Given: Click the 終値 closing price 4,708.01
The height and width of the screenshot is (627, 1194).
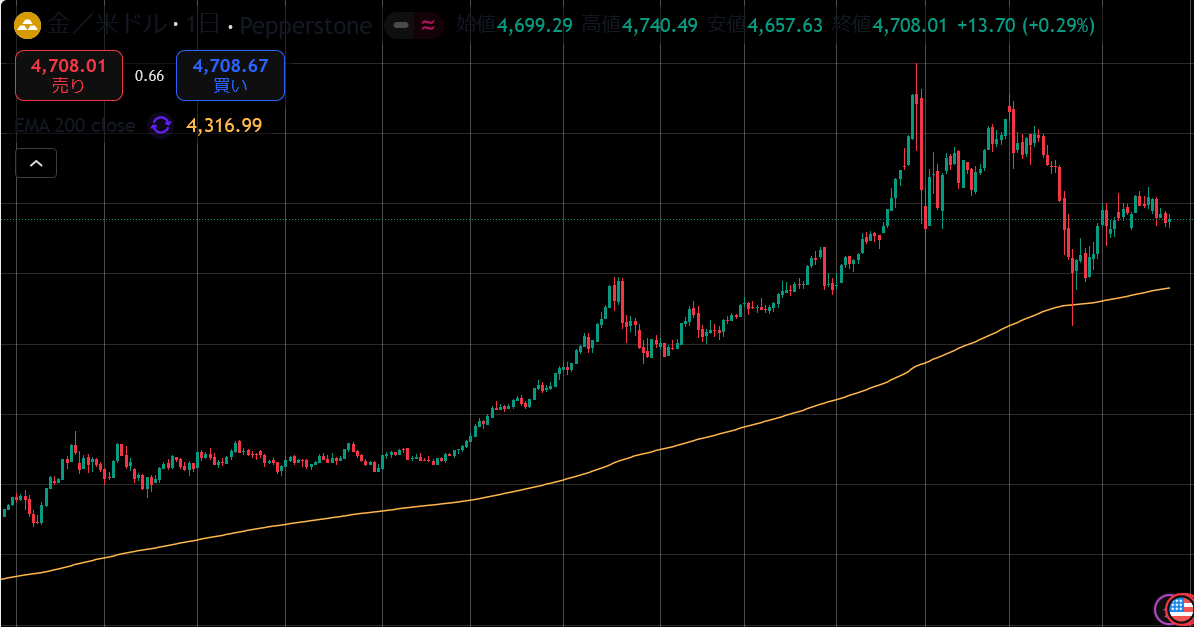Looking at the screenshot, I should [909, 25].
